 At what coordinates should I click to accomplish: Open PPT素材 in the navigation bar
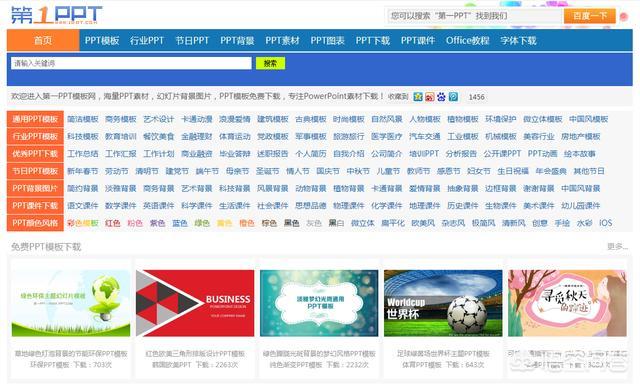coord(282,41)
